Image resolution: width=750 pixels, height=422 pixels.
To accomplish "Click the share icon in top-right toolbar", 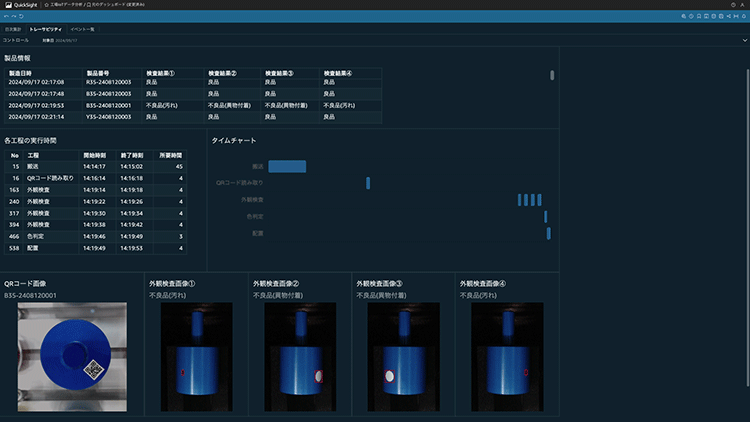I will point(726,17).
